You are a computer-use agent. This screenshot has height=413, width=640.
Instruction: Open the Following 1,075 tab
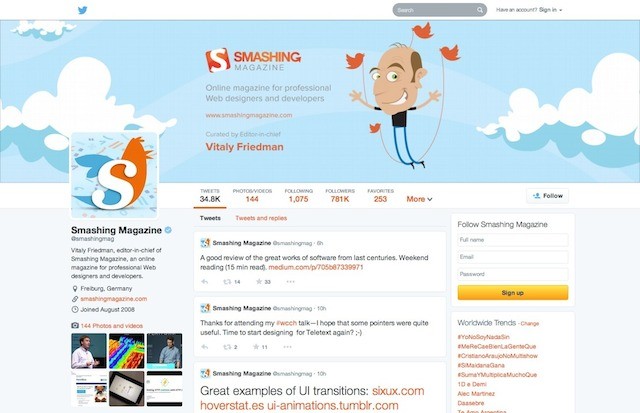(x=299, y=195)
